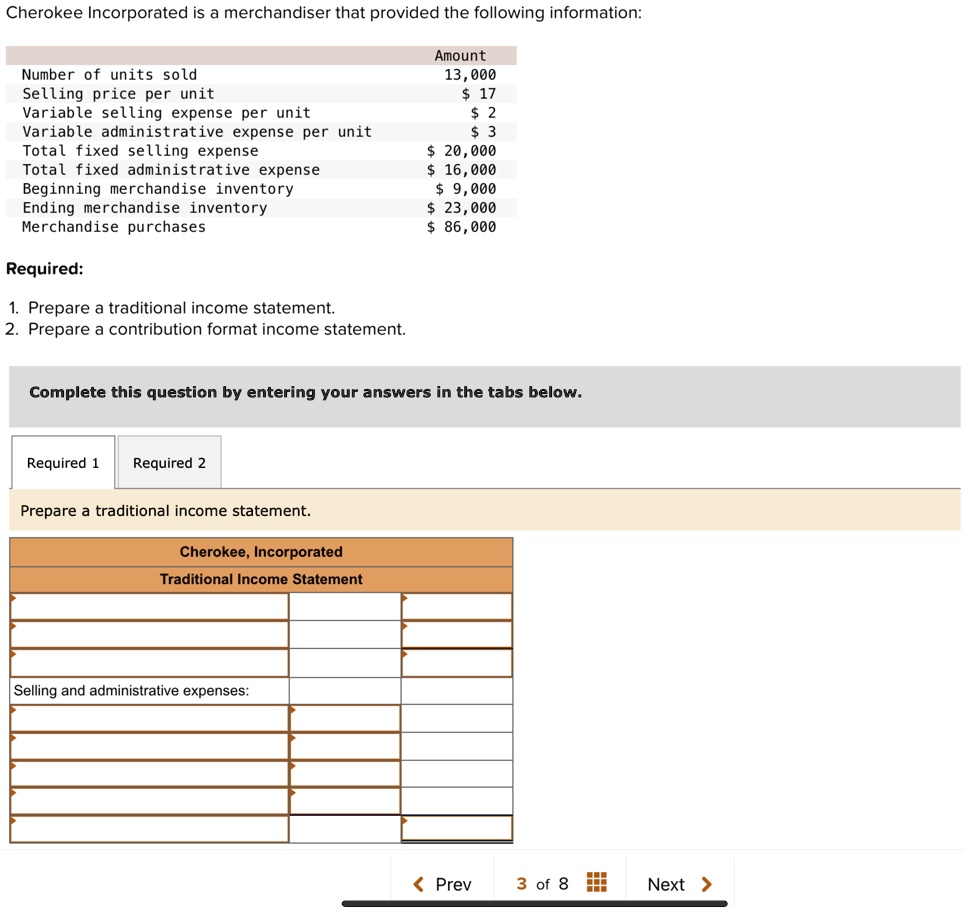Go to the Next question
This screenshot has width=965, height=911.
tap(679, 885)
